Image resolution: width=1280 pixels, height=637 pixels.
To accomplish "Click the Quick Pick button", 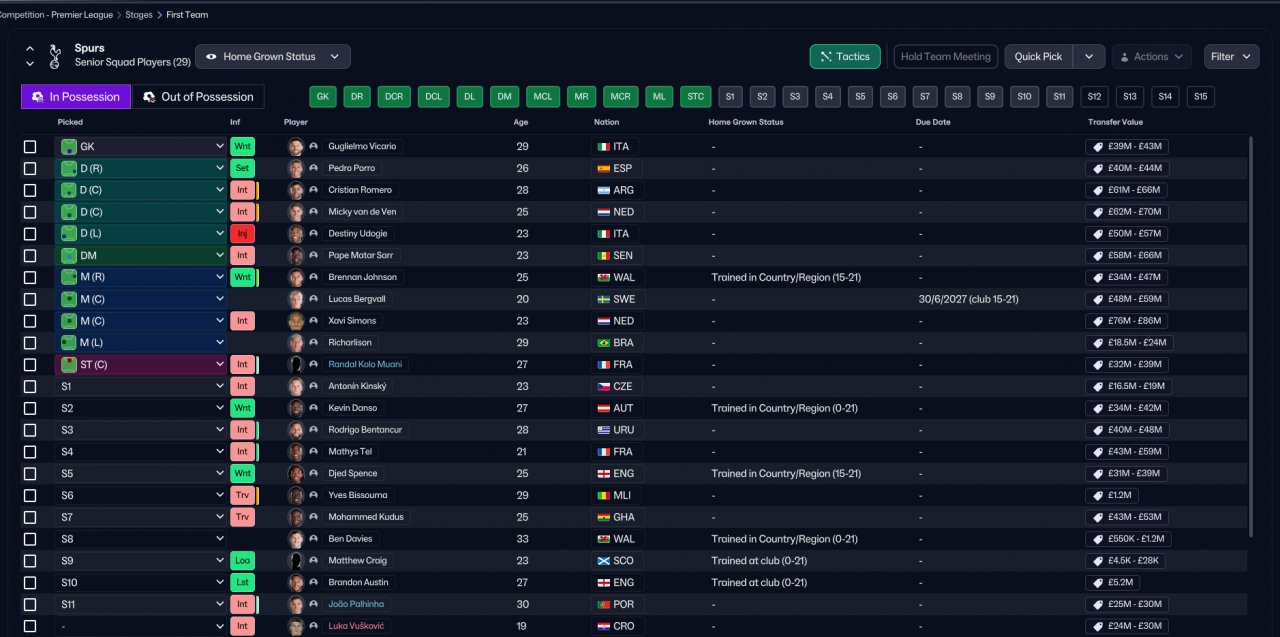I will pyautogui.click(x=1038, y=57).
